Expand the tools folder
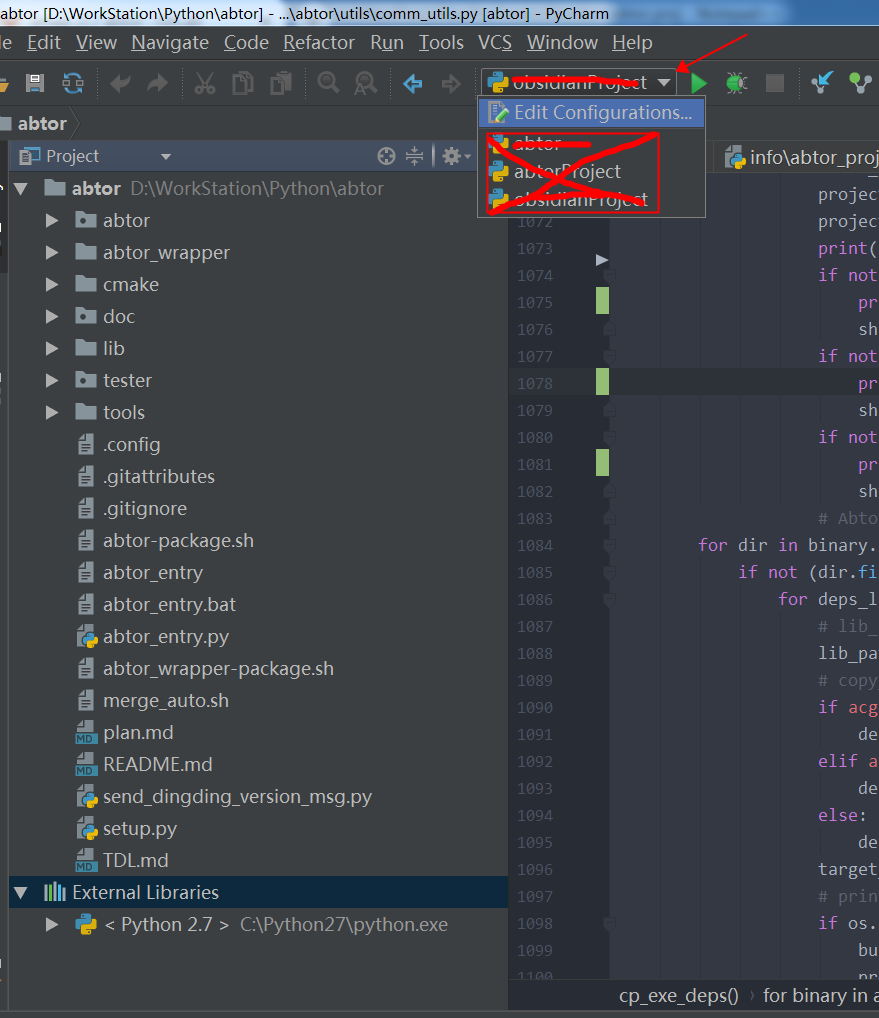Viewport: 879px width, 1018px height. pos(52,412)
